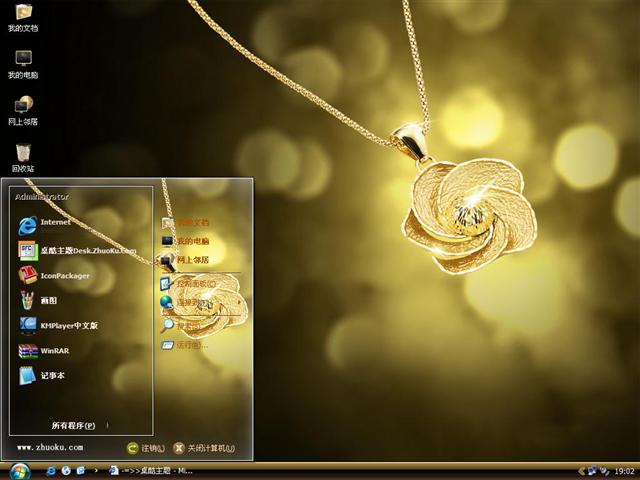
Task: Expand 所有程序 all programs list
Action: [x=76, y=425]
